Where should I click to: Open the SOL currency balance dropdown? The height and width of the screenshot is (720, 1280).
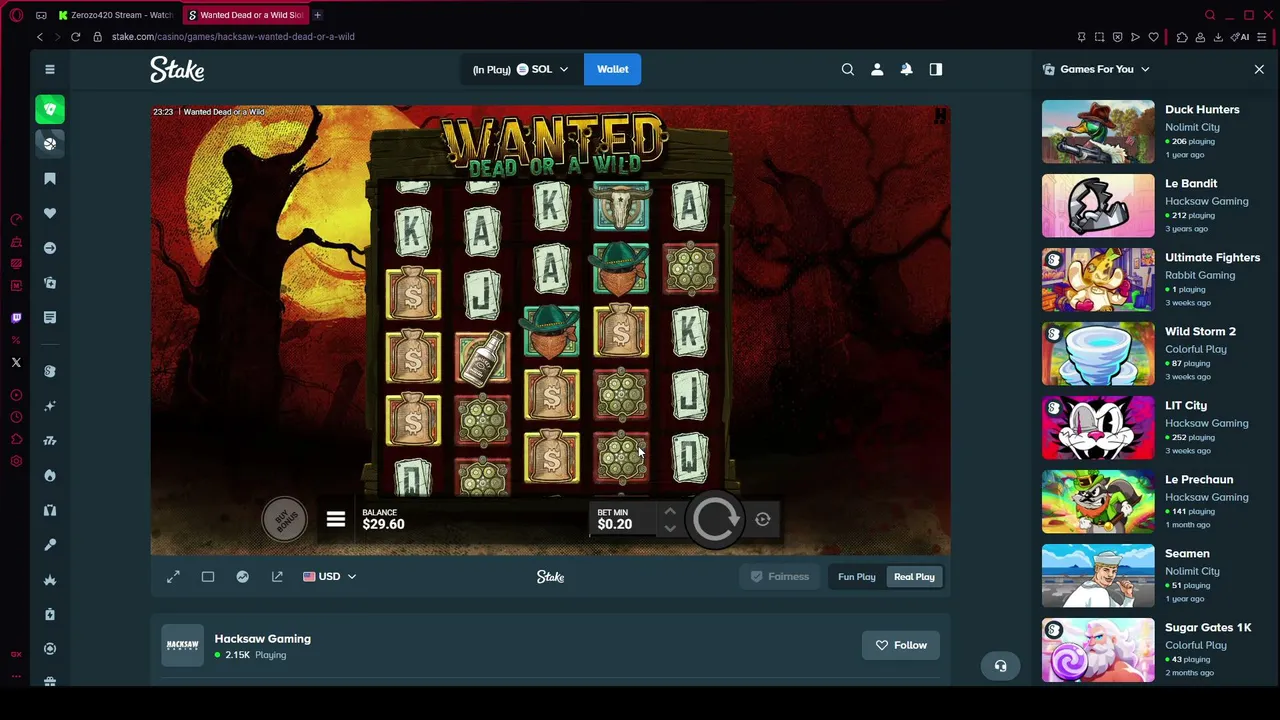(520, 69)
